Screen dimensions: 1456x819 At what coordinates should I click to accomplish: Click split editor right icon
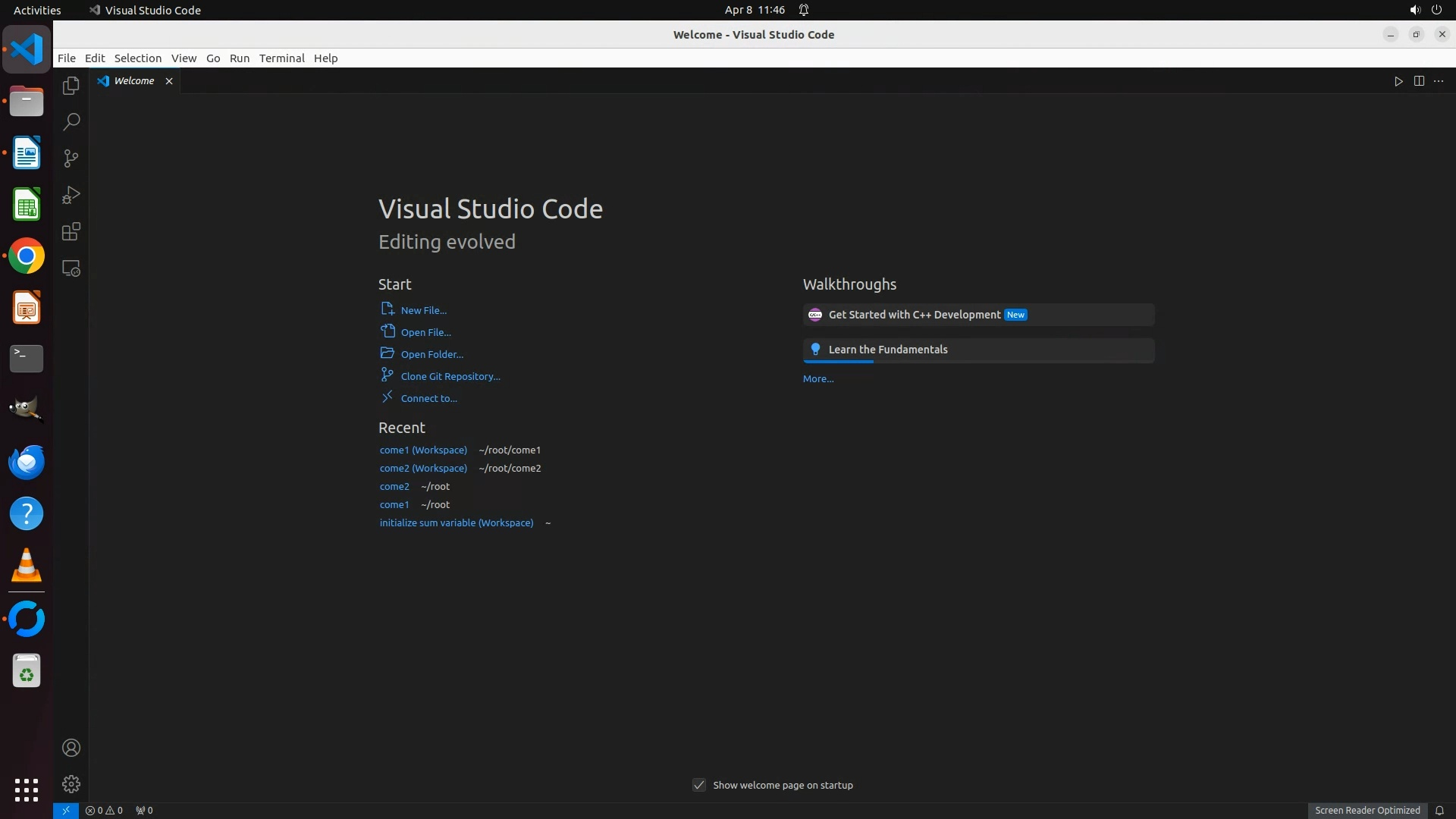tap(1419, 81)
